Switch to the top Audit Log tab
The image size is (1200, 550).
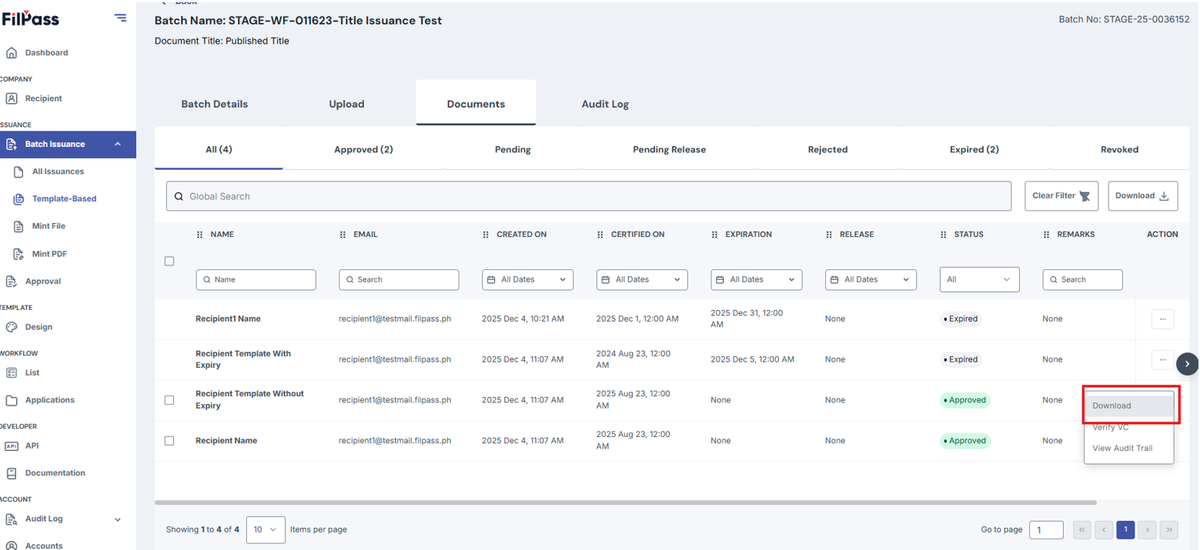pyautogui.click(x=605, y=104)
